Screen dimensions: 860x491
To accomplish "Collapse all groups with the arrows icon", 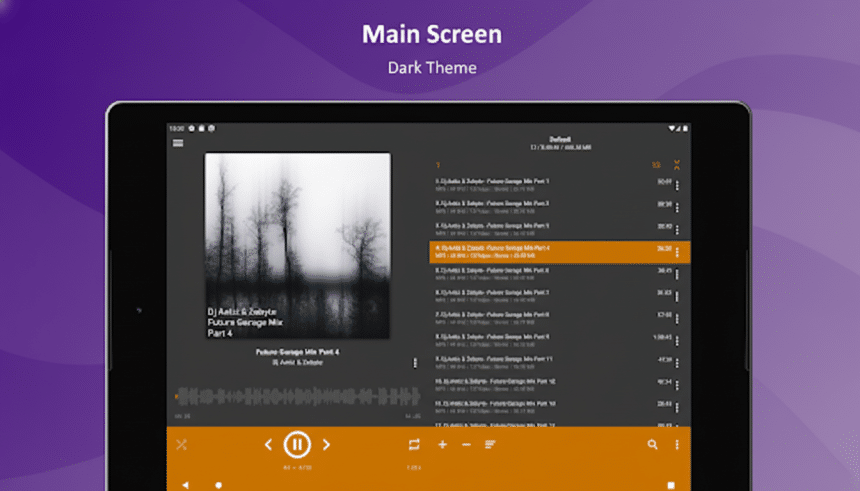I will (x=677, y=165).
